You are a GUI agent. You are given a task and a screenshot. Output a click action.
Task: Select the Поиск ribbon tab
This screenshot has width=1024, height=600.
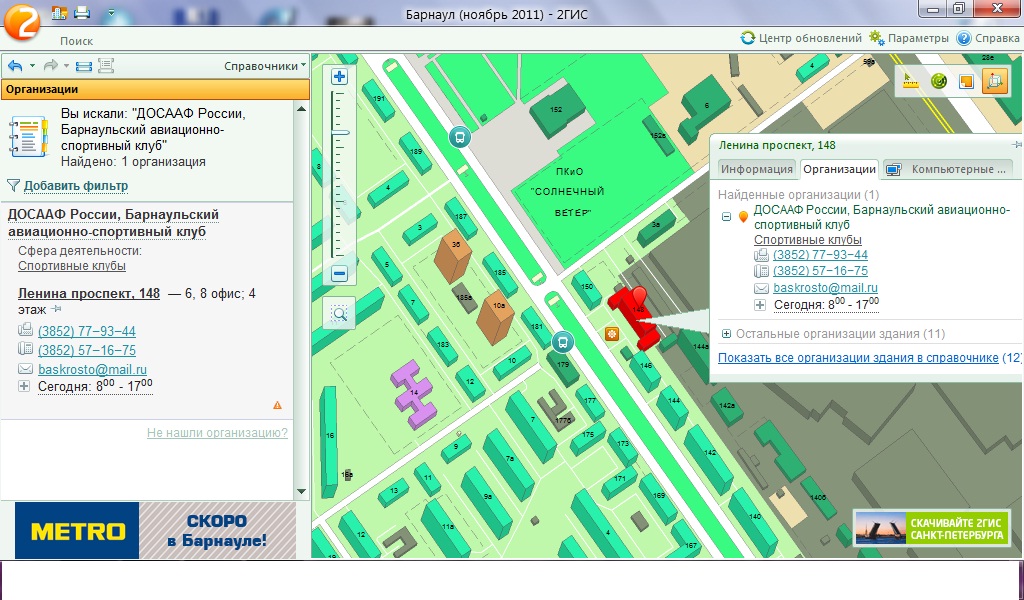click(x=76, y=40)
